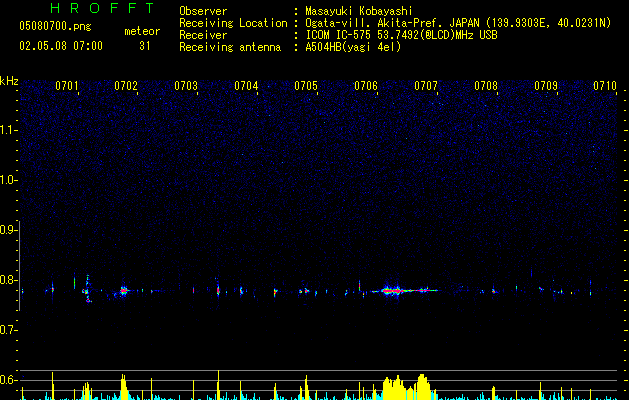This screenshot has width=629, height=400.
Task: Click the 0.6 frequency axis label
Action: pos(8,380)
